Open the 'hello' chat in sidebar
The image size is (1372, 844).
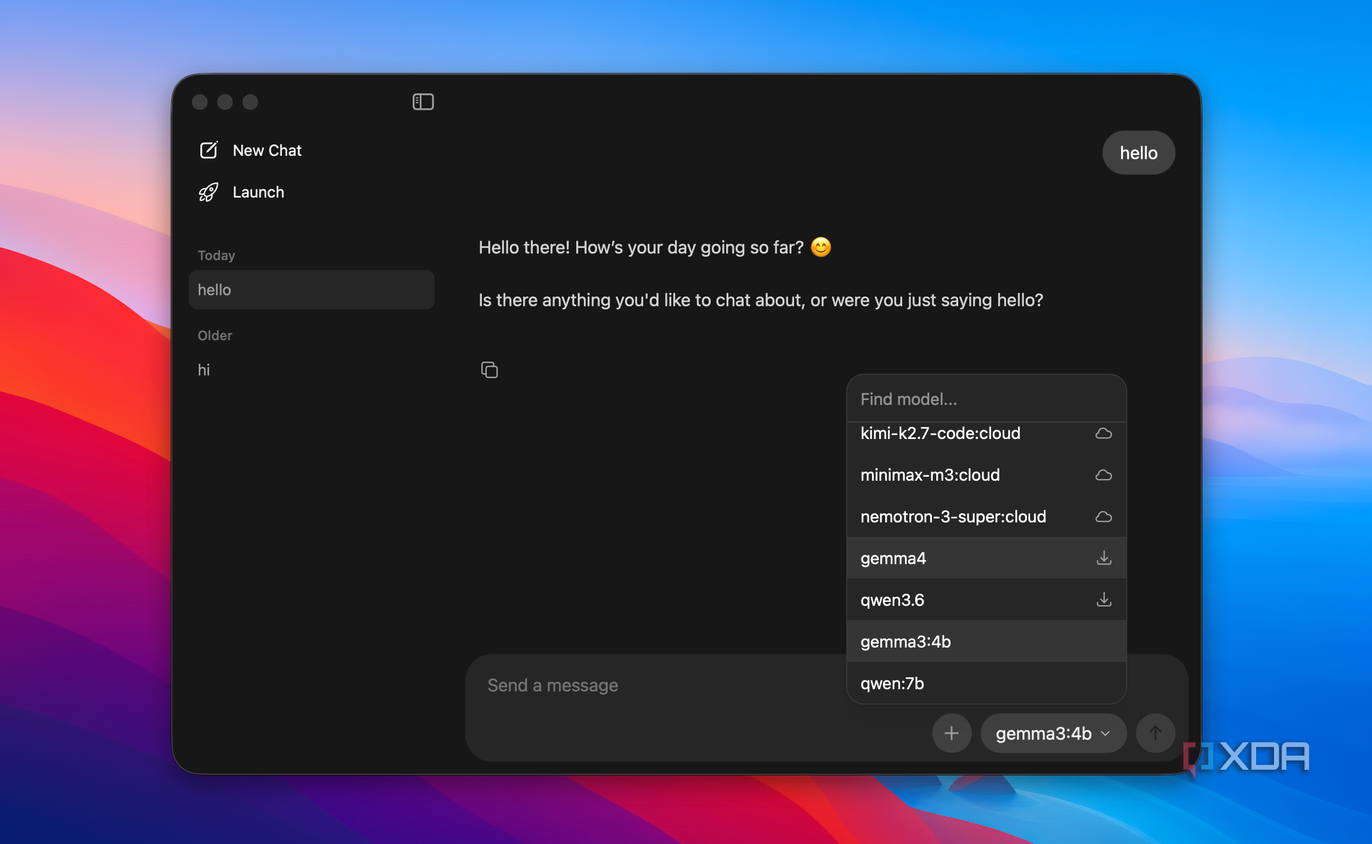coord(312,290)
